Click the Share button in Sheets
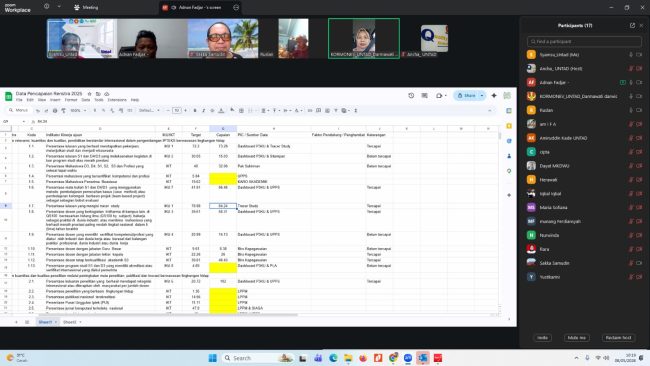Screen dimensions: 650x366 tap(466, 96)
